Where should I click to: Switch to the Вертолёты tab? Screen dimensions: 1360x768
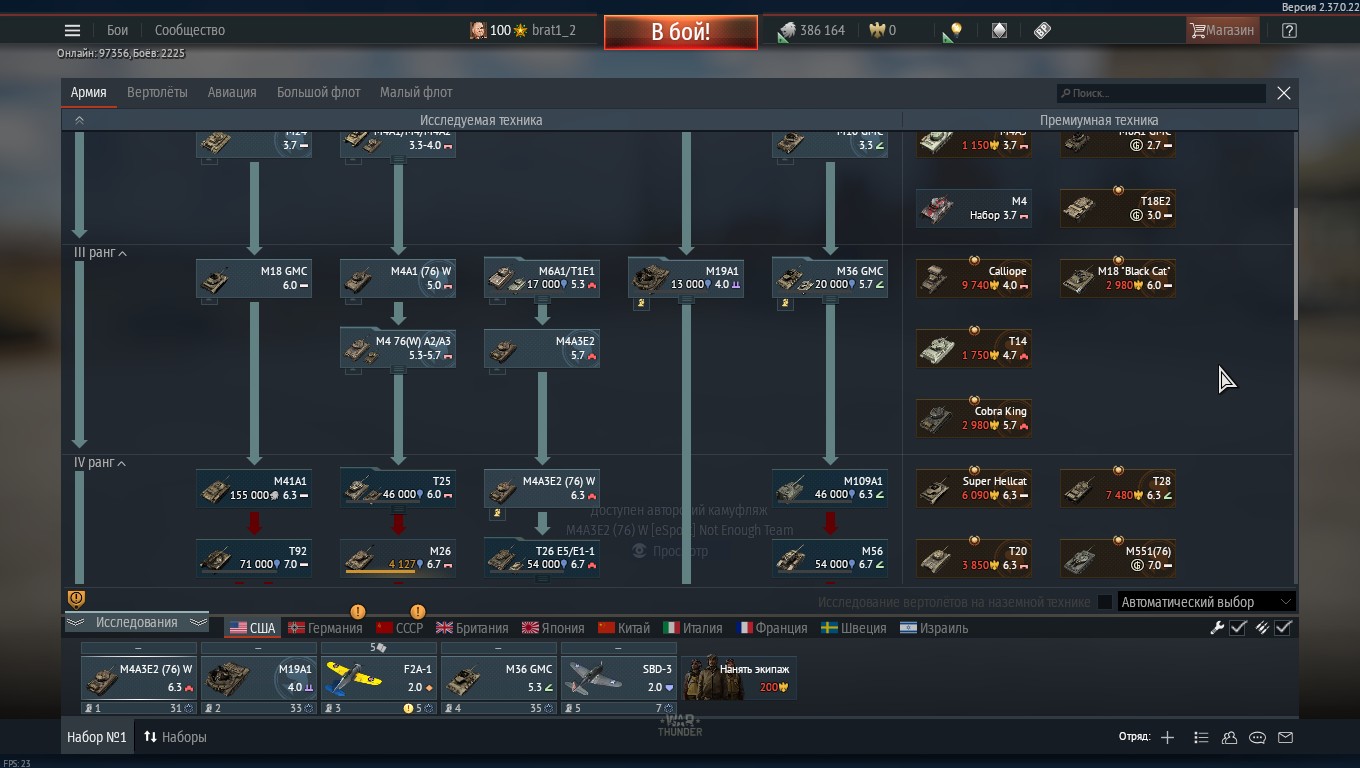(157, 92)
